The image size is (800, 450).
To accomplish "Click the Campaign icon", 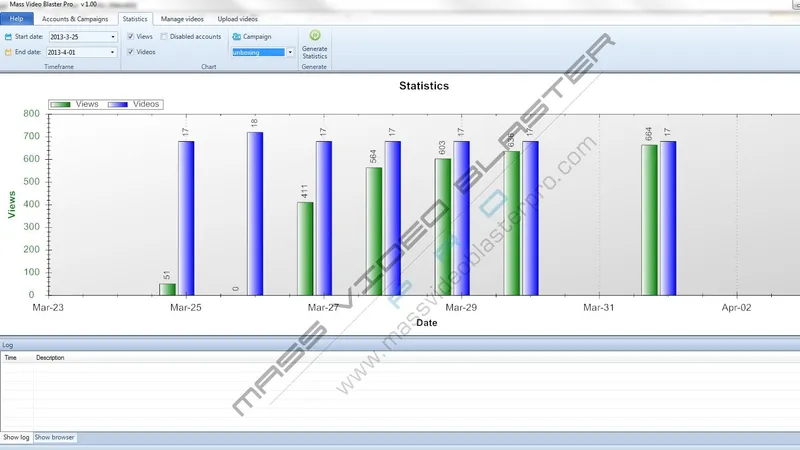I will point(237,37).
